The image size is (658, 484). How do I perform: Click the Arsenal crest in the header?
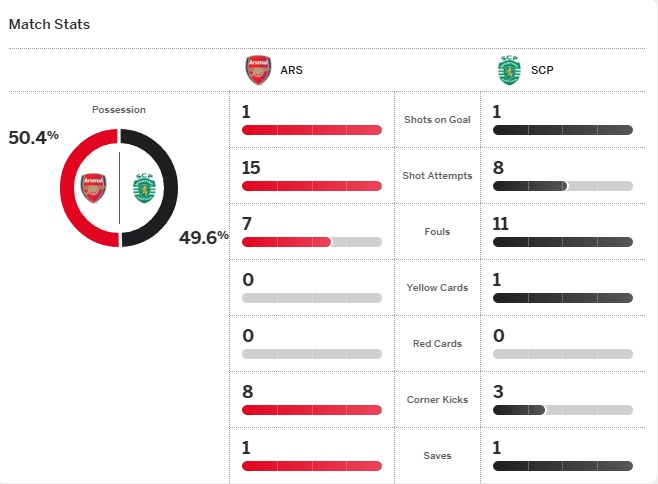click(257, 71)
